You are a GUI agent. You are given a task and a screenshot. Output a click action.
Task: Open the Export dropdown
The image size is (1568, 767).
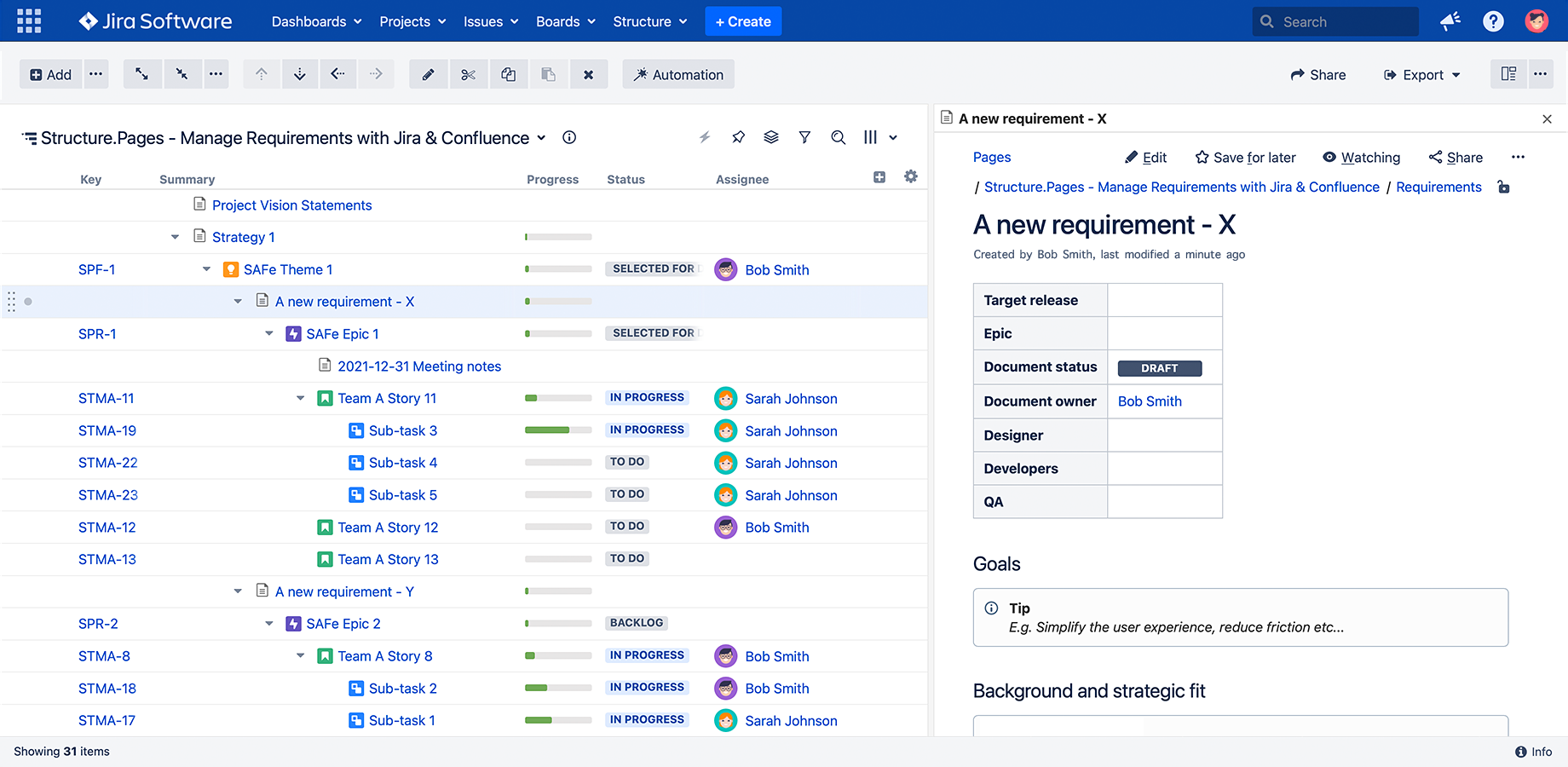[1421, 75]
